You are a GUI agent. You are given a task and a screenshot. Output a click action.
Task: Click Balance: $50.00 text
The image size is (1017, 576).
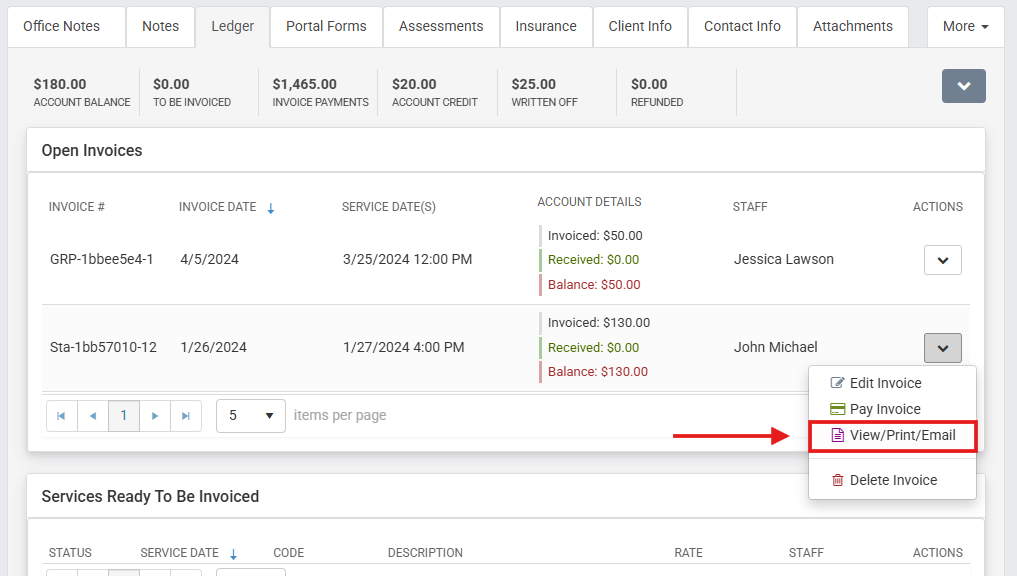coord(594,285)
